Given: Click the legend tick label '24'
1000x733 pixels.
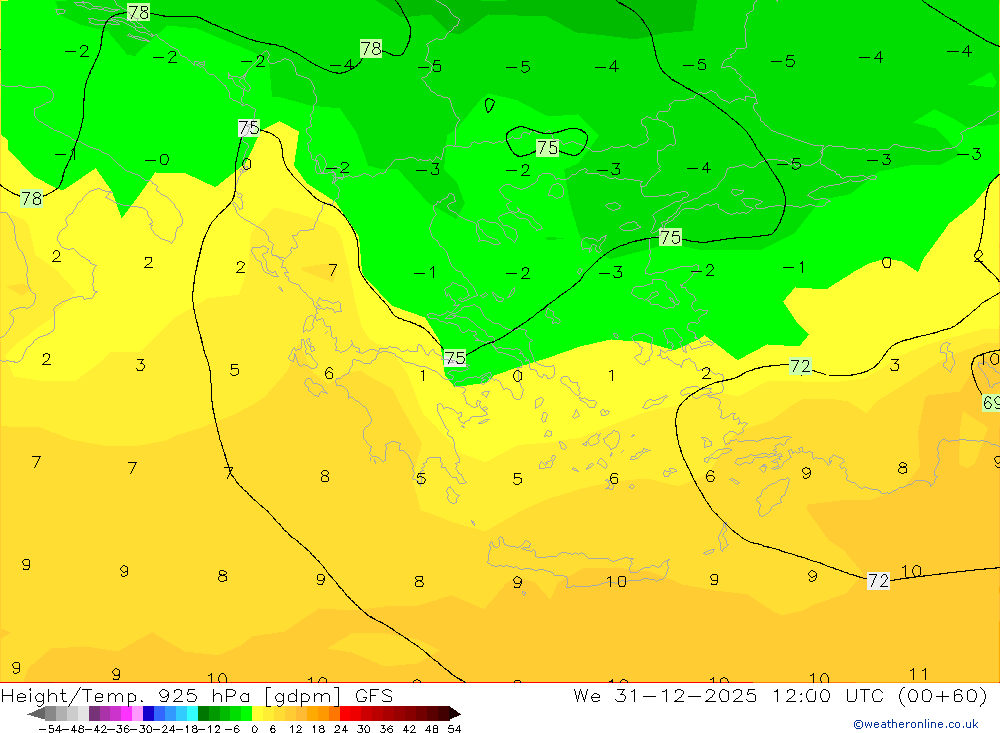Looking at the screenshot, I should [x=341, y=729].
